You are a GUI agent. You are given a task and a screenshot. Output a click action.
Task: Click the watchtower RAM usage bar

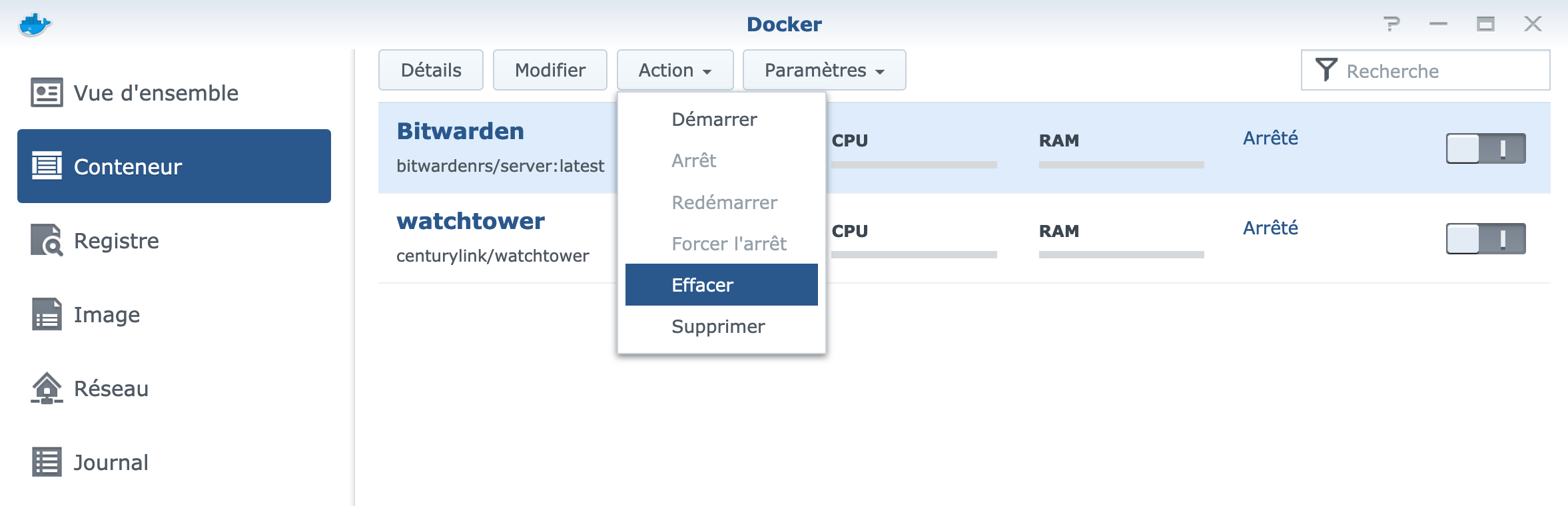tap(1121, 254)
